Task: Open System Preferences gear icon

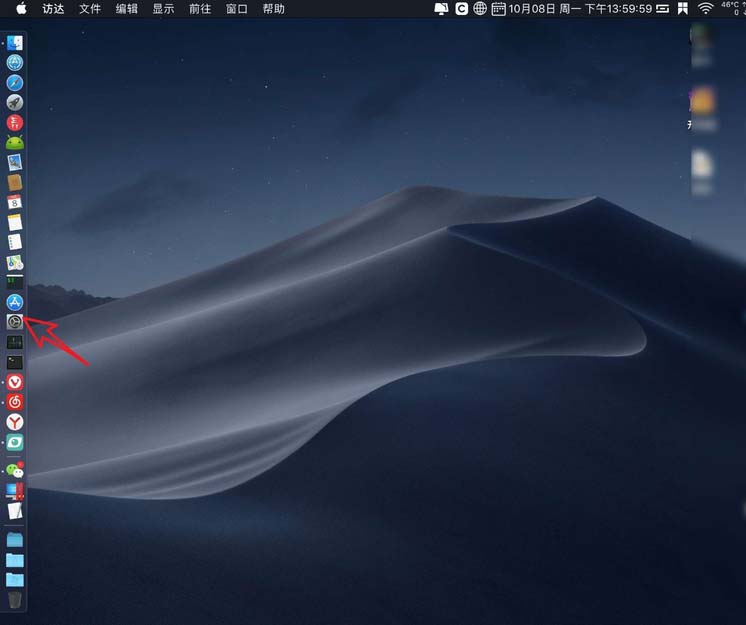Action: 15,322
